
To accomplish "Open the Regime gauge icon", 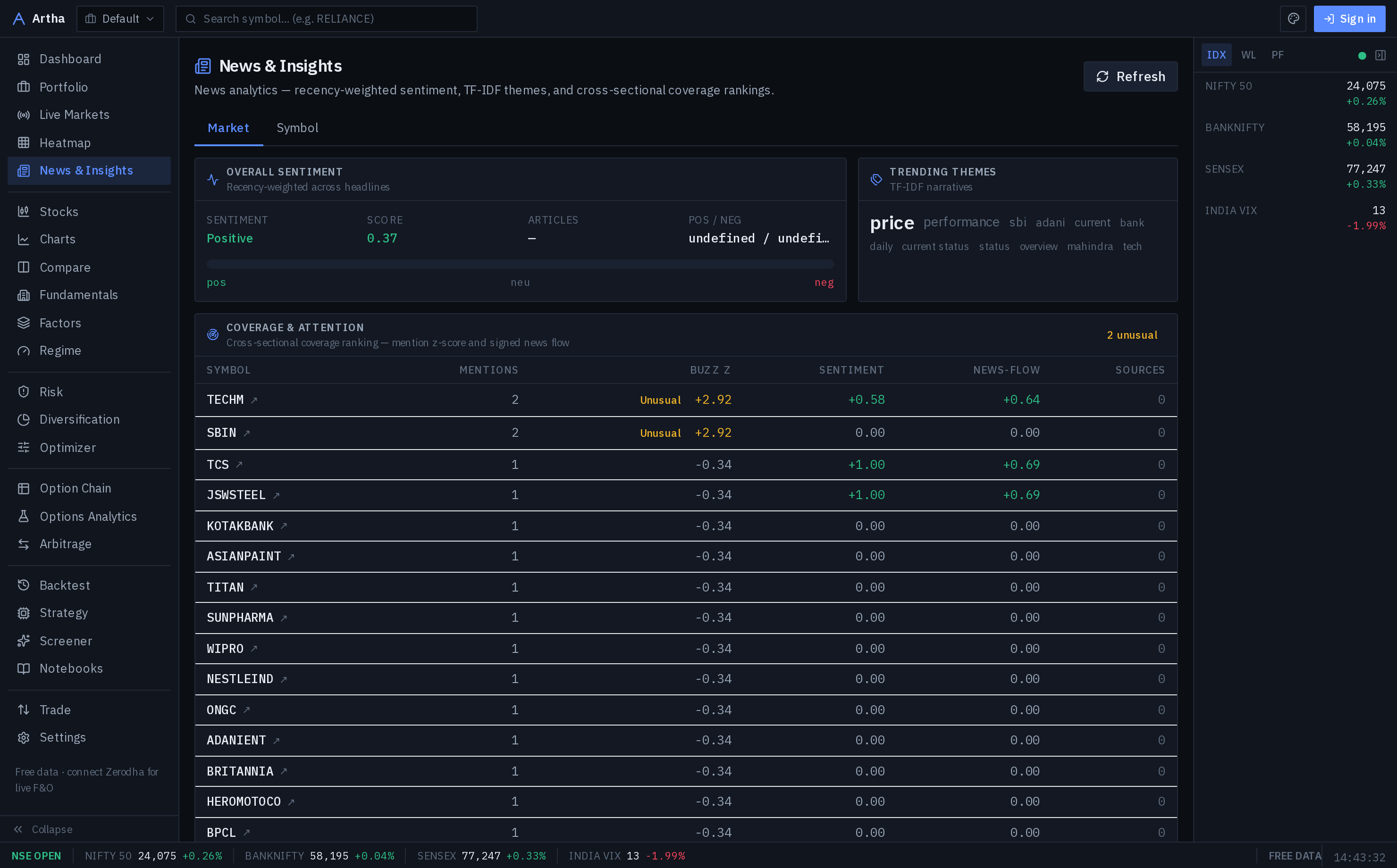I will point(24,351).
